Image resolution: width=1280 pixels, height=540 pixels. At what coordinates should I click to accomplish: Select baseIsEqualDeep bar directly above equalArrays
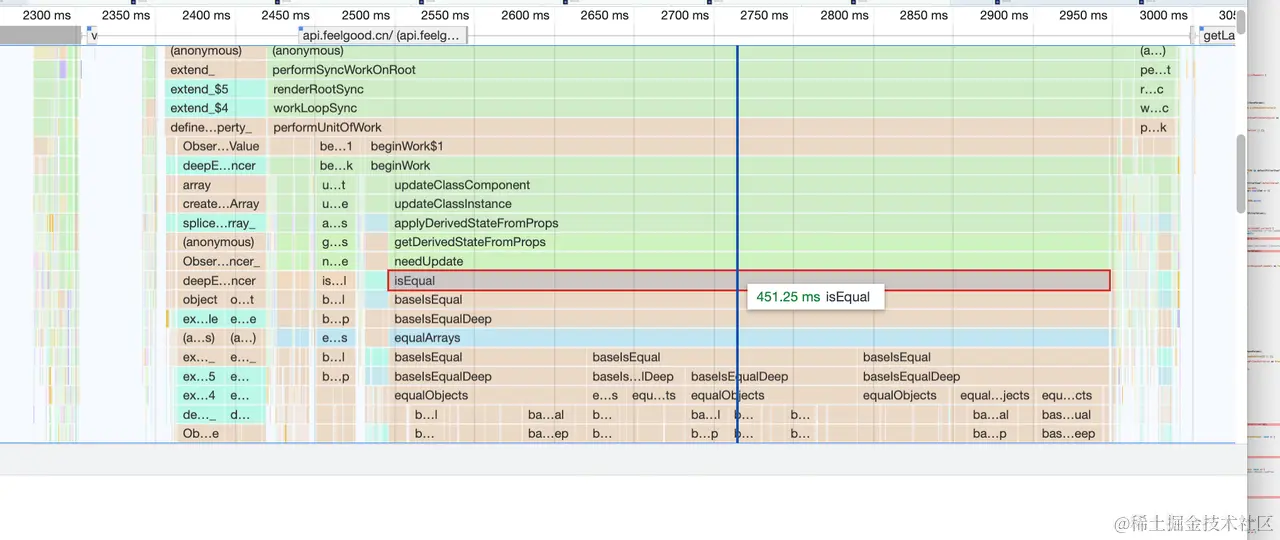(751, 319)
